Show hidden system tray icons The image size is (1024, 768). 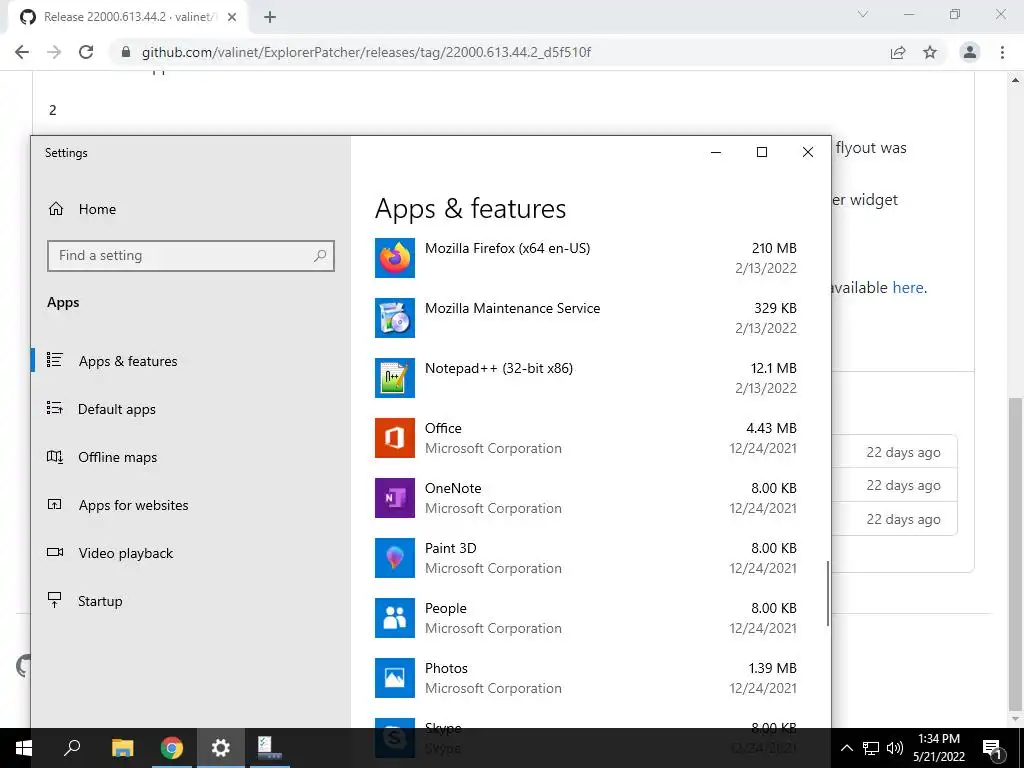846,748
